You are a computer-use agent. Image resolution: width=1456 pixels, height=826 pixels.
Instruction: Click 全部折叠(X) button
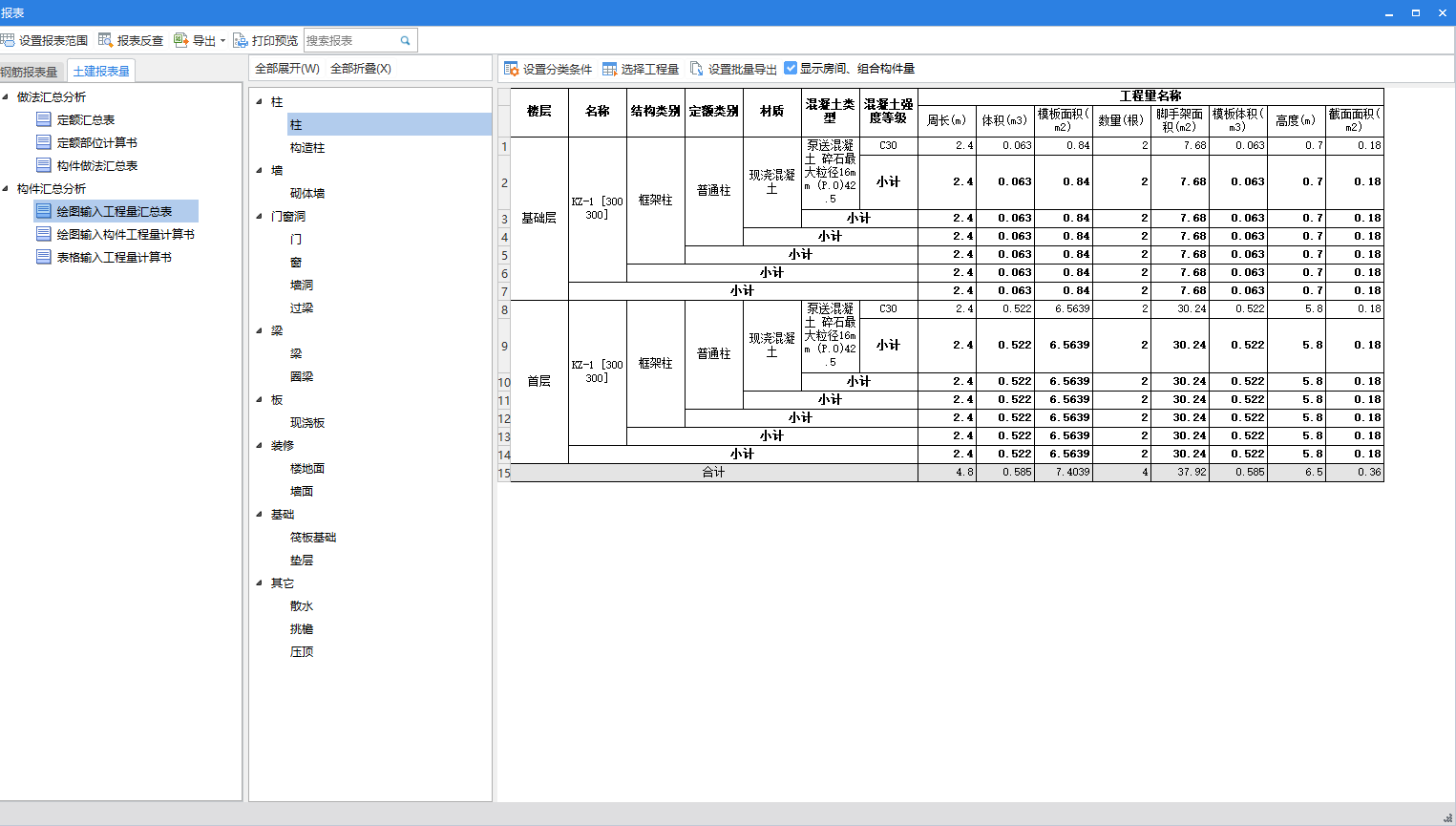(361, 69)
